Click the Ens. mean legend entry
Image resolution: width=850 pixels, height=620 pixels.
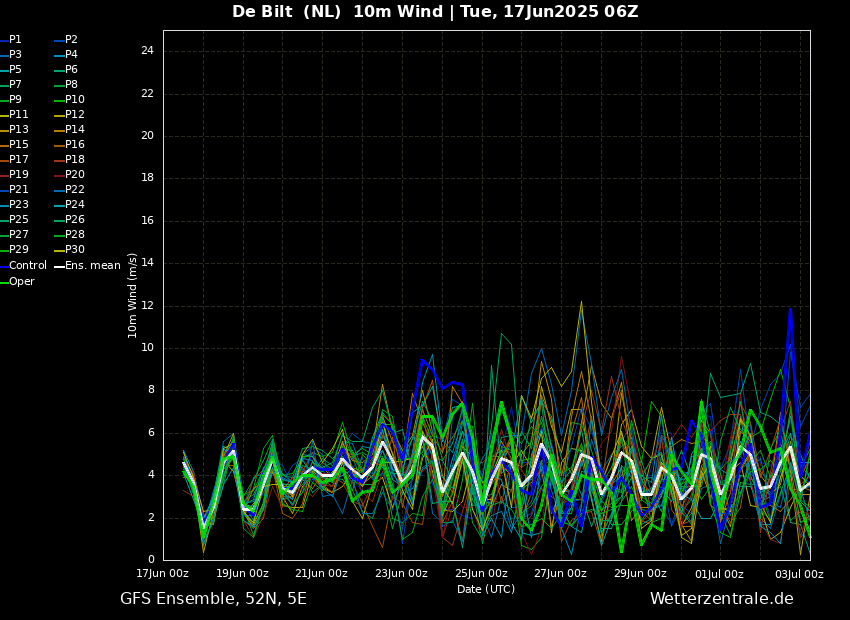click(92, 266)
